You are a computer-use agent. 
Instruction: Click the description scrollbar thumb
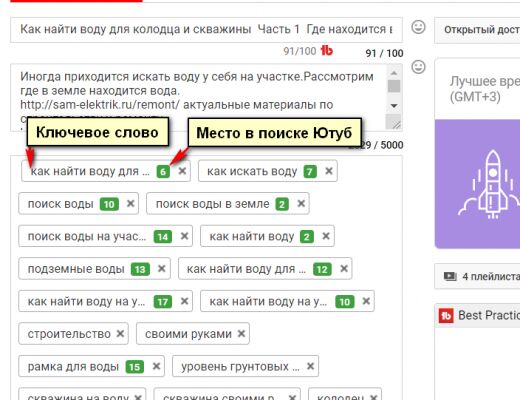pos(394,86)
